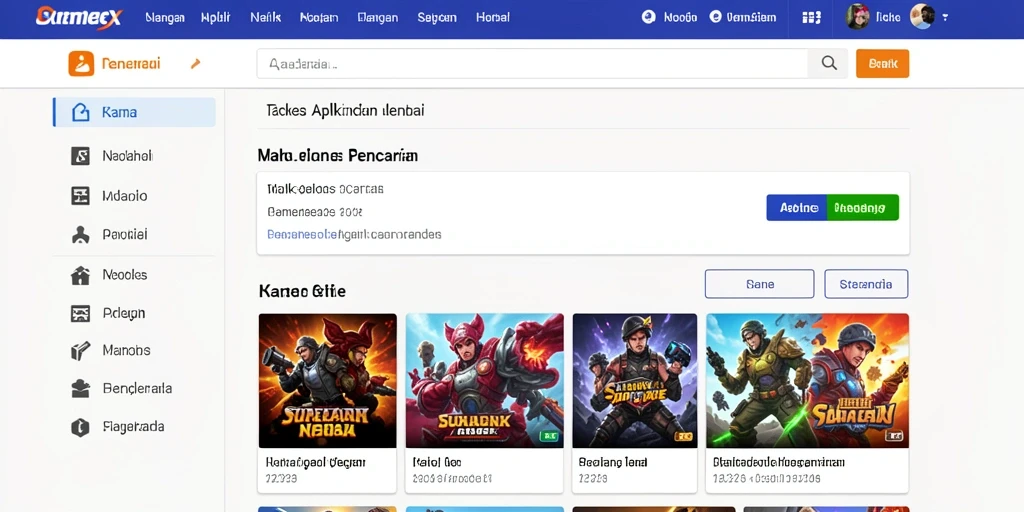1024x512 pixels.
Task: Click the orange pencil edit icon
Action: click(x=195, y=64)
